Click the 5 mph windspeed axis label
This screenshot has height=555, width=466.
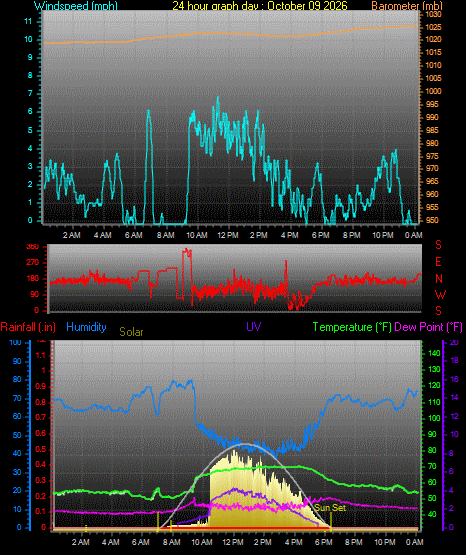(x=30, y=131)
